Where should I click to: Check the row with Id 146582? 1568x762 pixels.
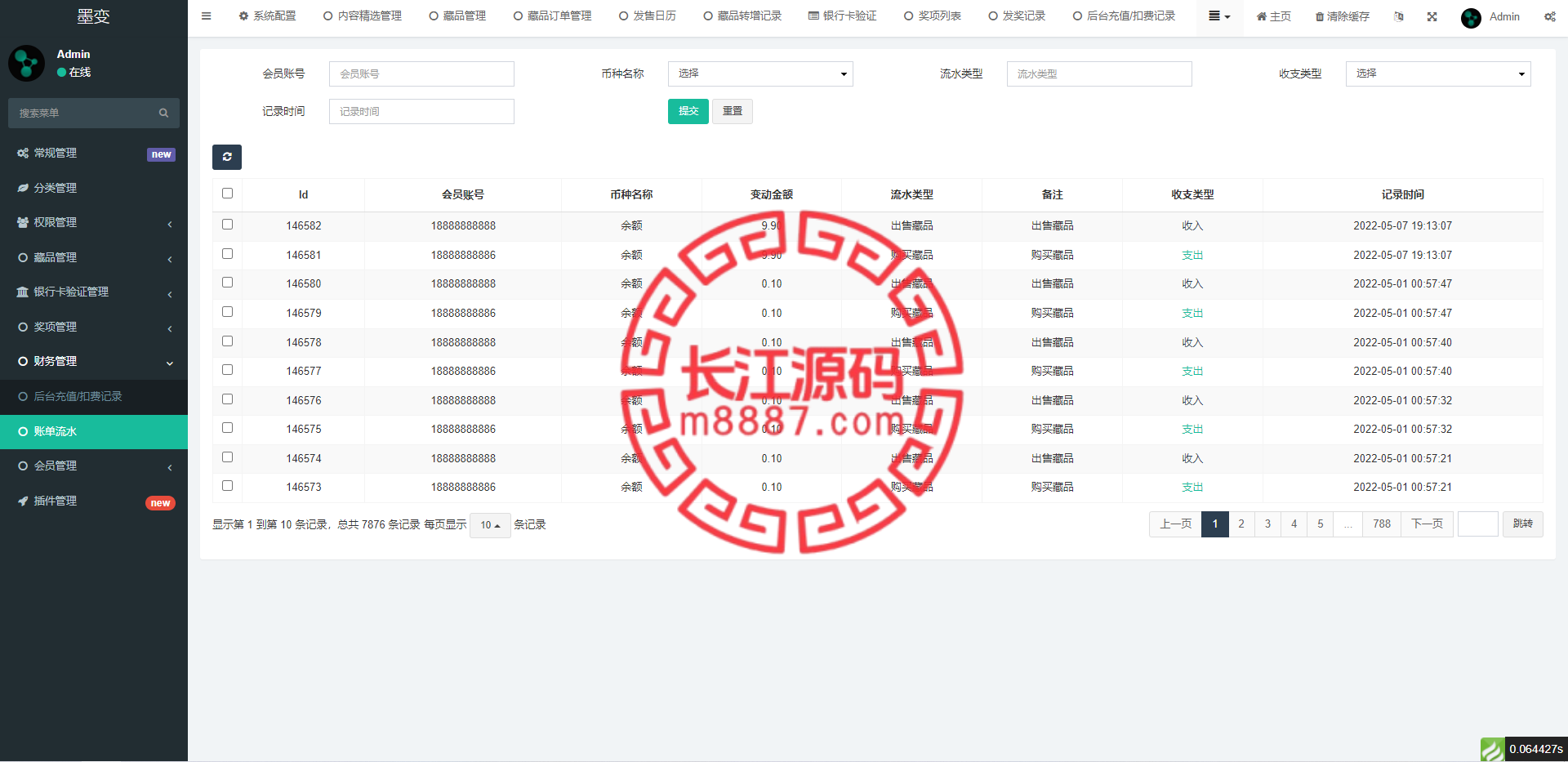click(x=227, y=225)
